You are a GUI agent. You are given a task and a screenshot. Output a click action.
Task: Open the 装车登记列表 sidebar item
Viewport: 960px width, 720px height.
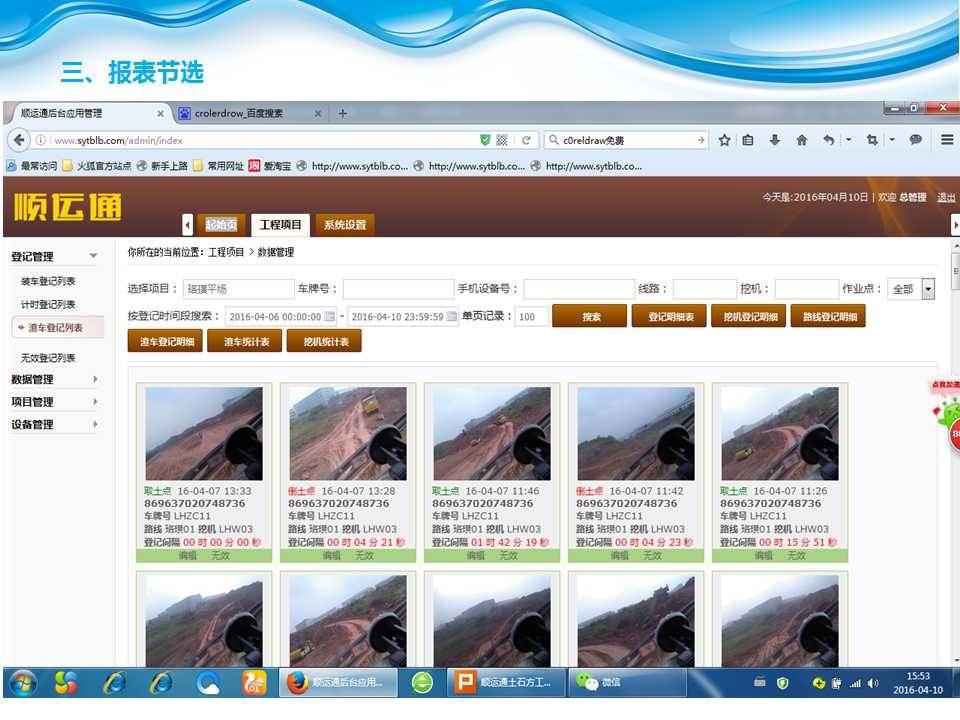(x=48, y=281)
